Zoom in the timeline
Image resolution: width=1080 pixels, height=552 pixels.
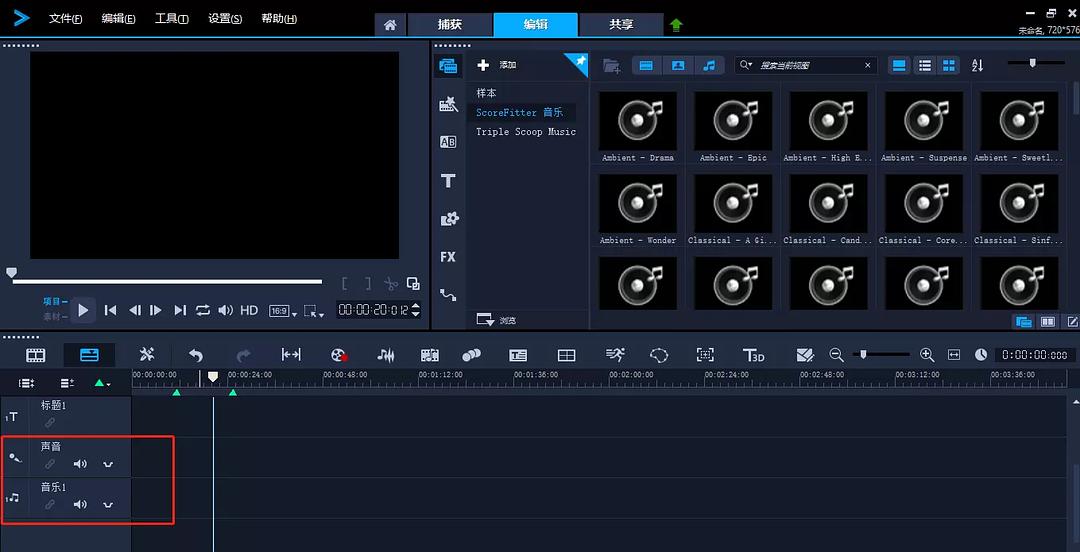[x=927, y=355]
